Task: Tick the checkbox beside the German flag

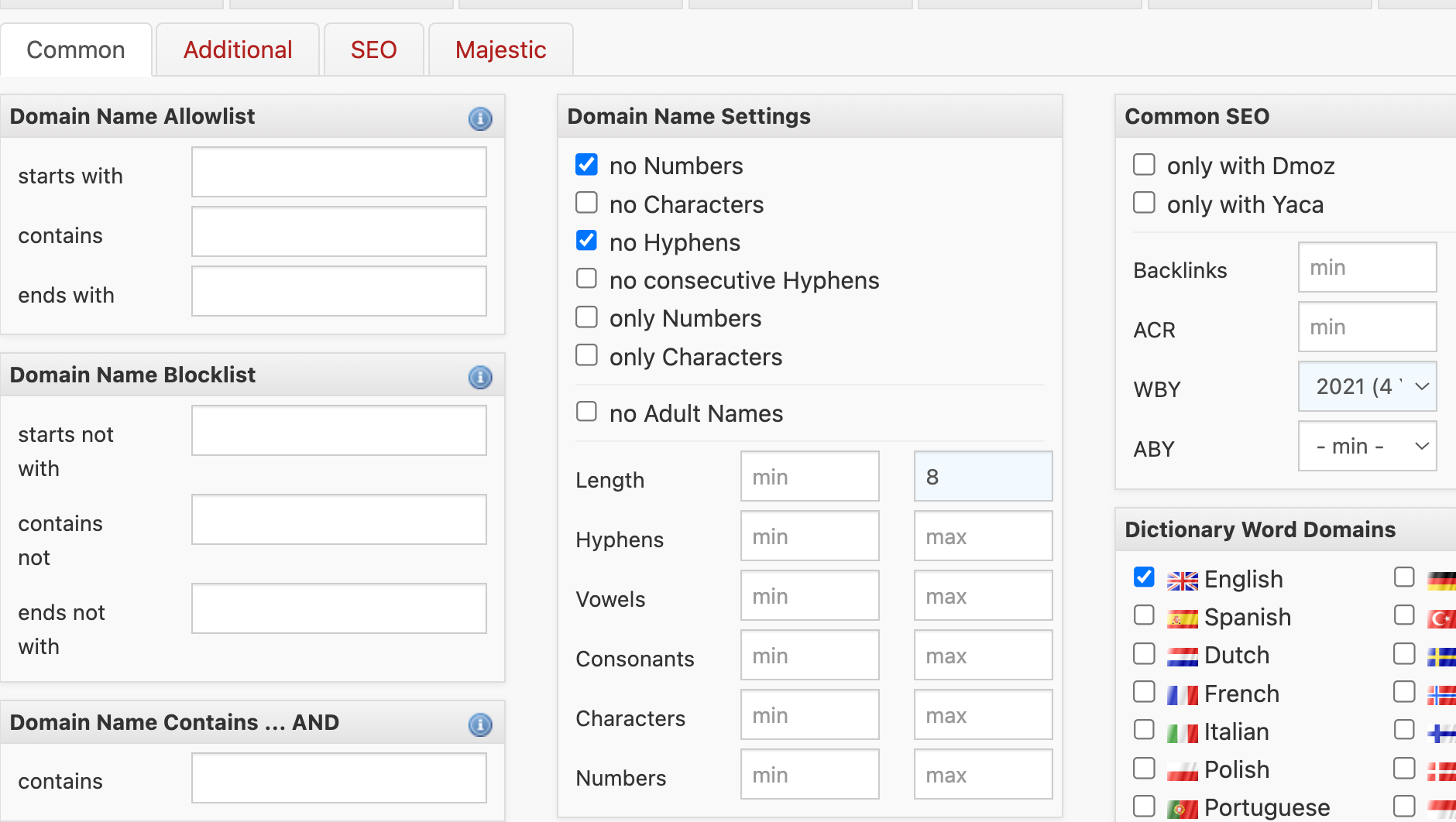Action: [1404, 577]
